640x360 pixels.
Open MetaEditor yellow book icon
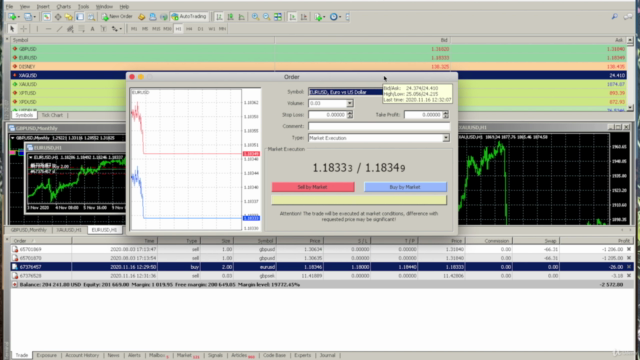(141, 17)
